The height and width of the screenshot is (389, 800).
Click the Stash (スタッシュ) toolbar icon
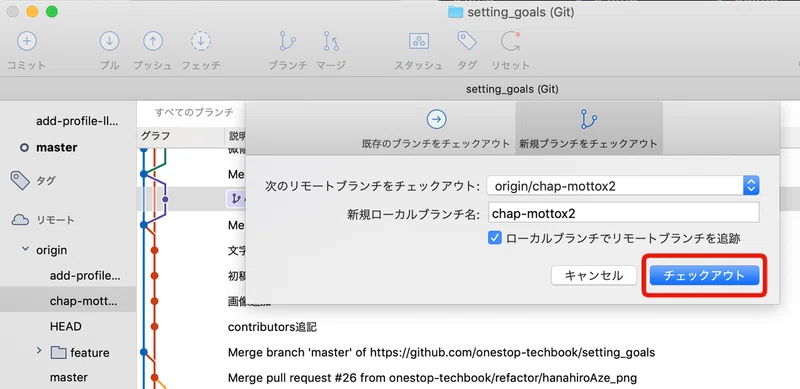pos(418,41)
